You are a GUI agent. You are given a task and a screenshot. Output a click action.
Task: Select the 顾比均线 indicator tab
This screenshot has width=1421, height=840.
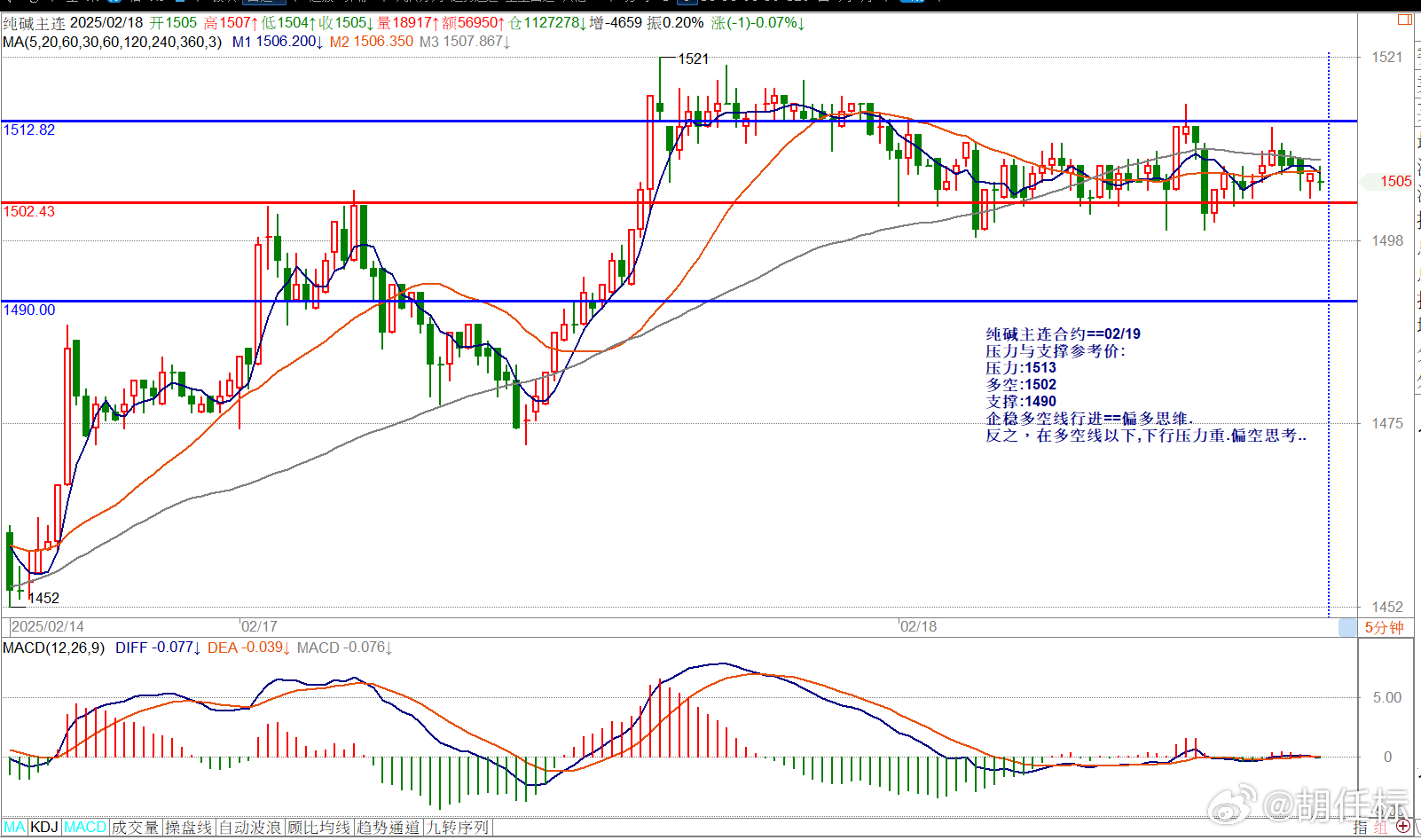pyautogui.click(x=319, y=828)
